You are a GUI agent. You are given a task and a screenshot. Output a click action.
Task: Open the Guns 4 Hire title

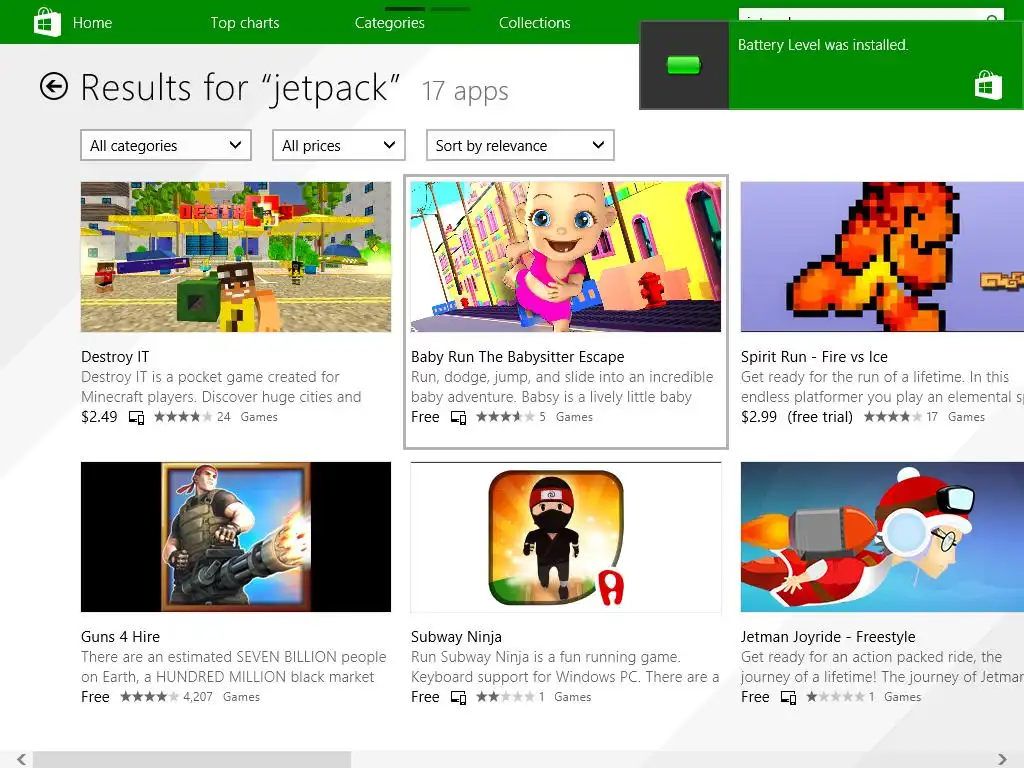point(120,637)
